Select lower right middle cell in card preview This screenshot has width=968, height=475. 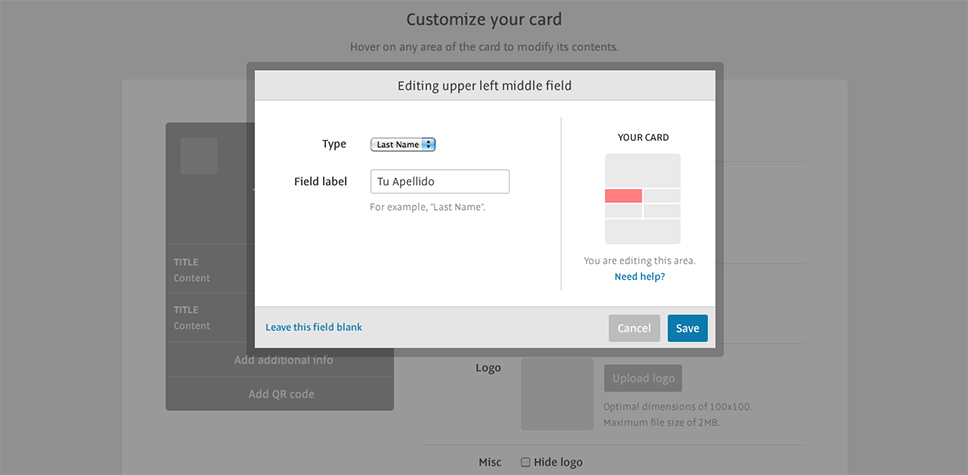(x=662, y=211)
